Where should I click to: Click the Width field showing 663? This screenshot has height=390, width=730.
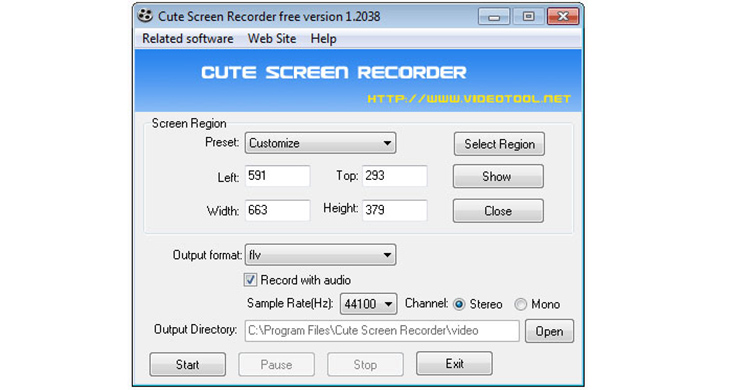pyautogui.click(x=277, y=210)
